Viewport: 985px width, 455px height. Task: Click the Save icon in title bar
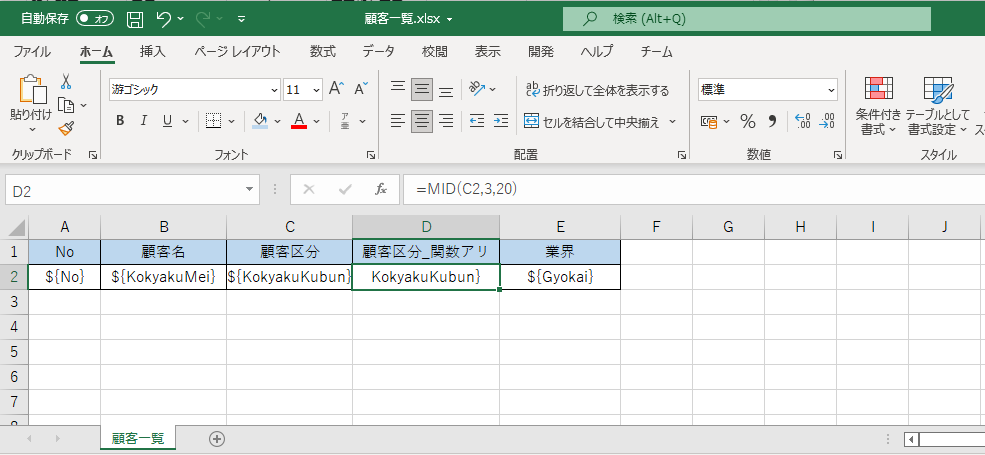click(135, 18)
